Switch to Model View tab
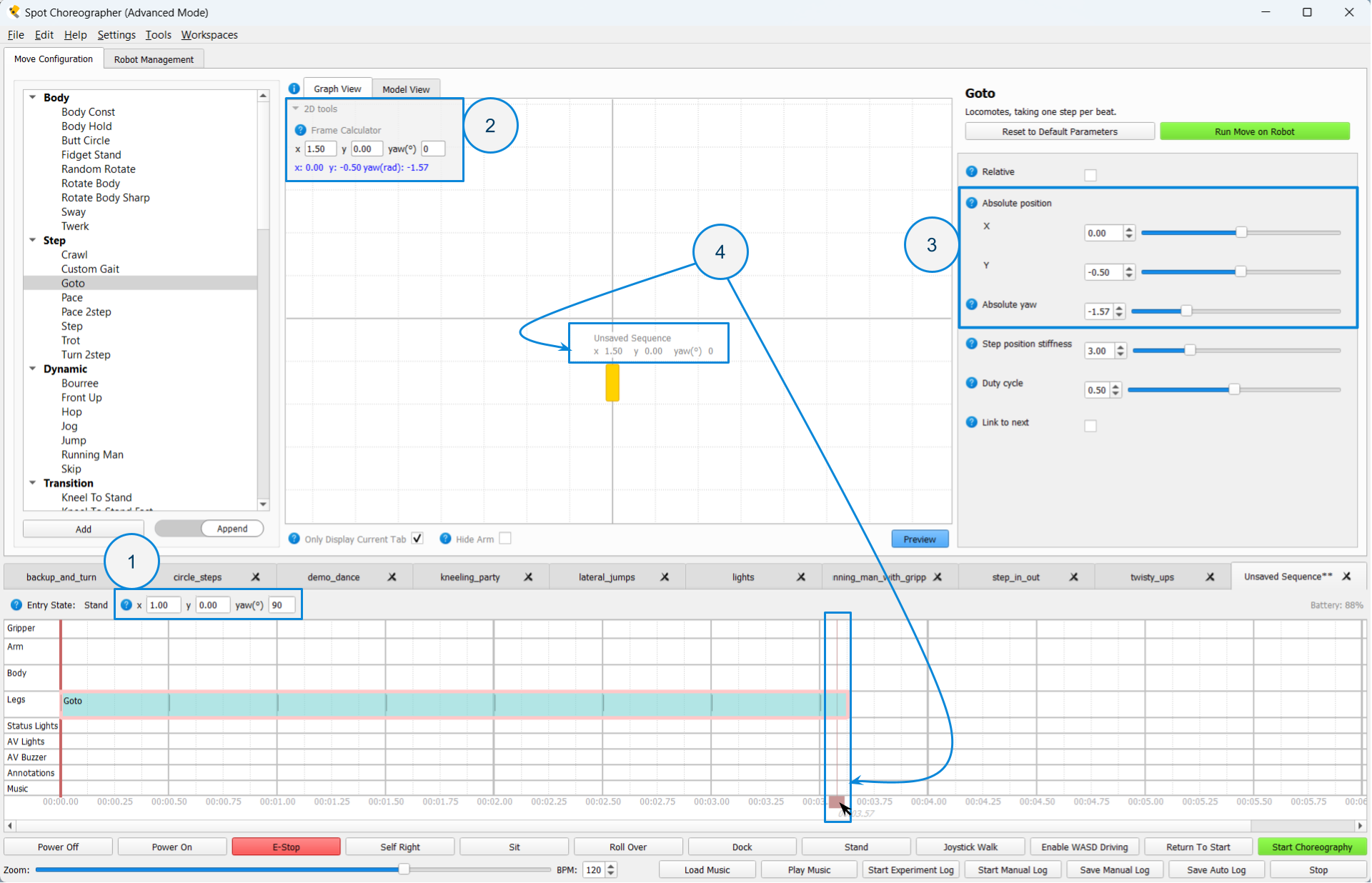This screenshot has height=883, width=1372. pyautogui.click(x=406, y=89)
